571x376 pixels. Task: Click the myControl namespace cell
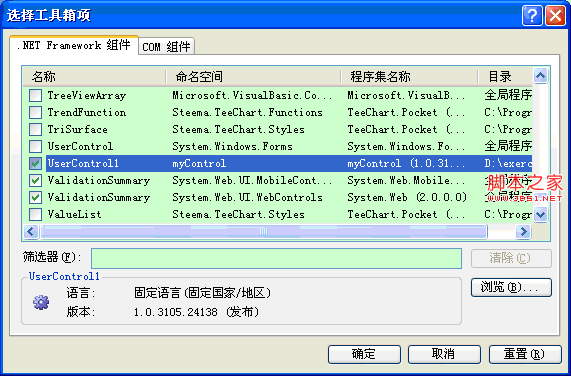(199, 163)
